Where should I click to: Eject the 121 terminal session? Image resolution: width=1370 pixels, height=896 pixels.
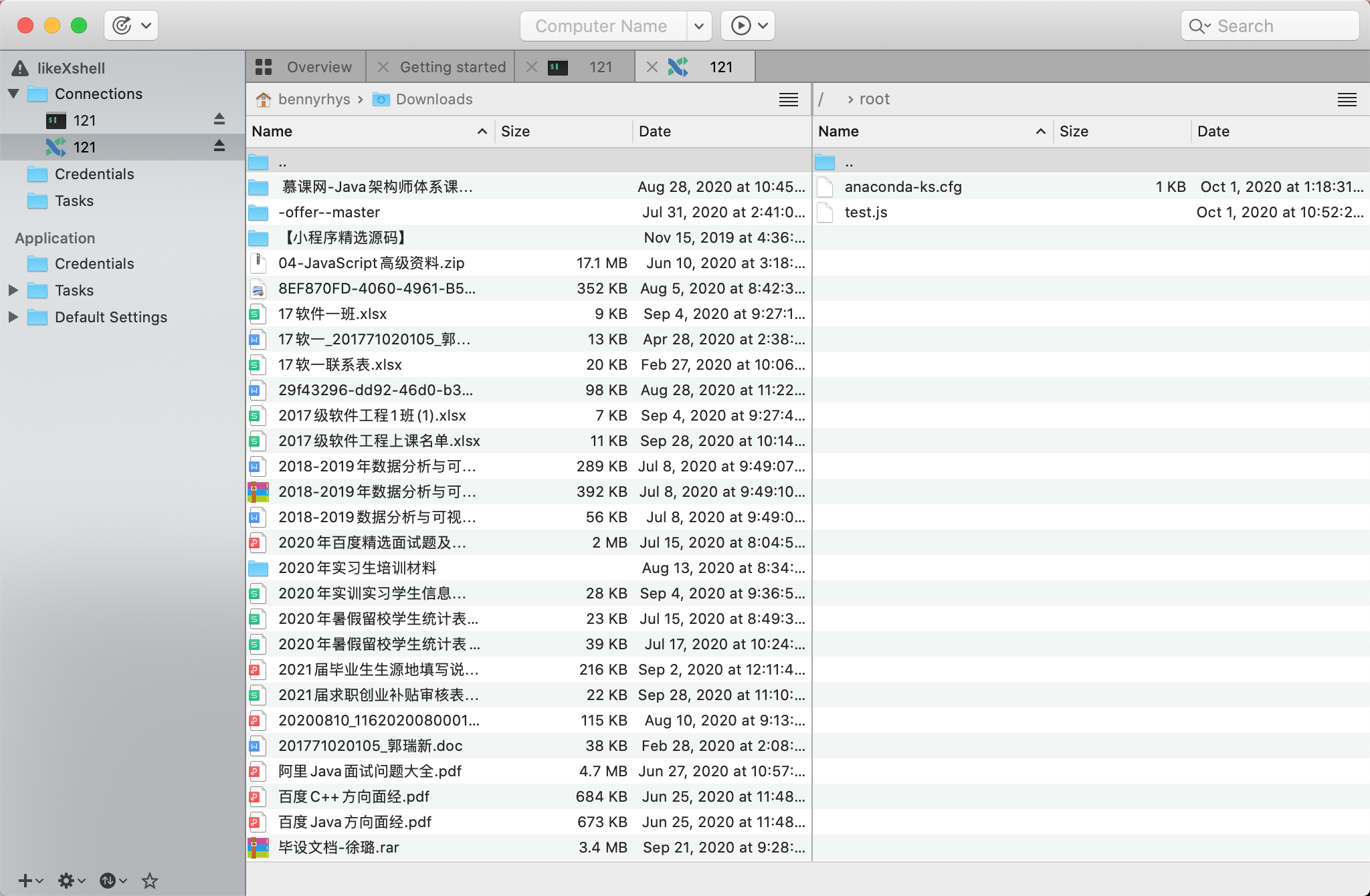point(219,120)
